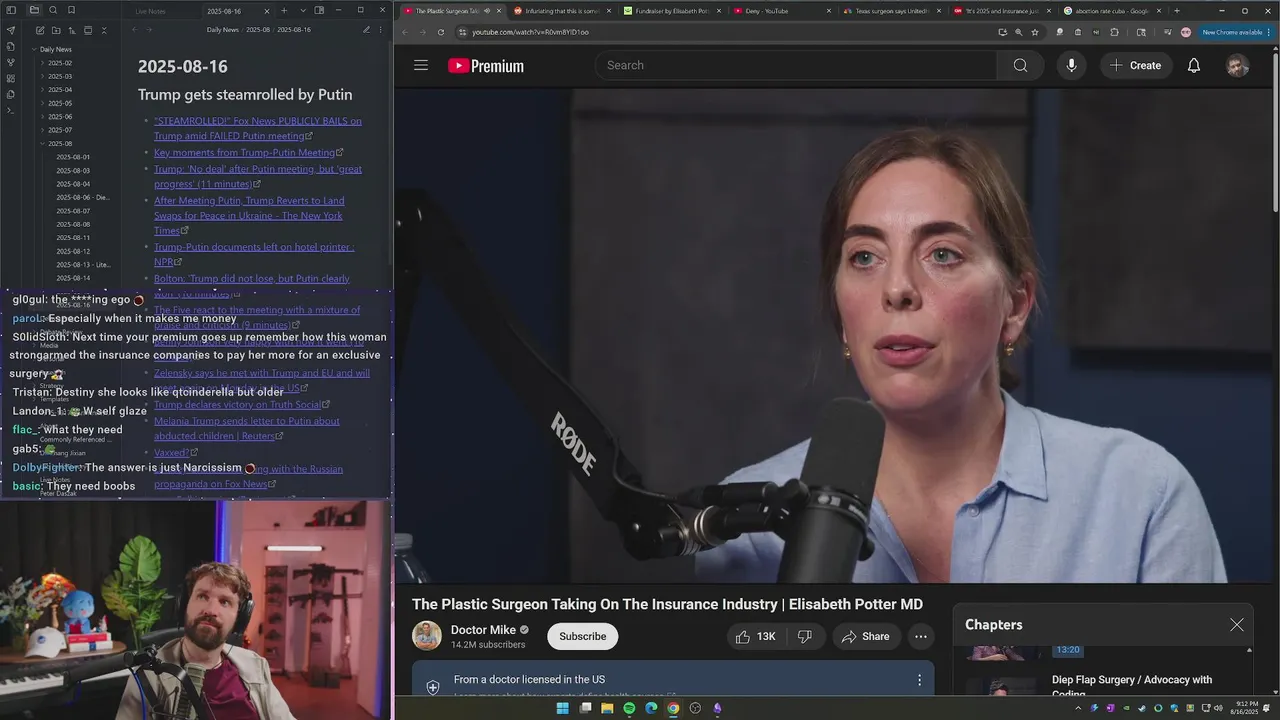Screen dimensions: 1280x720
Task: Reload the YouTube page in Chrome
Action: tap(441, 32)
